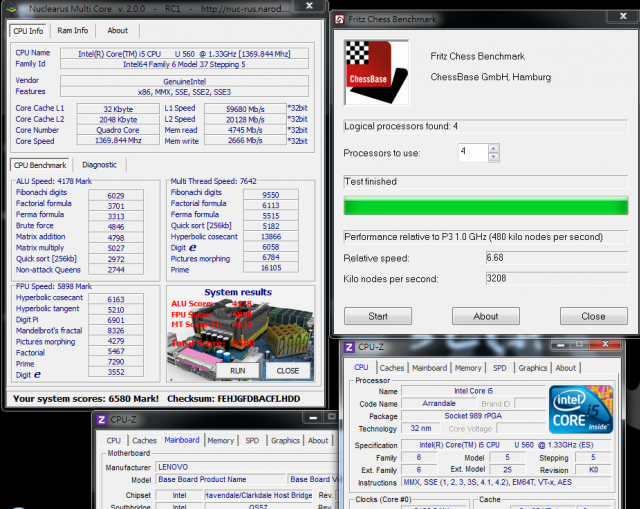Click the RUN button in System results

[238, 371]
